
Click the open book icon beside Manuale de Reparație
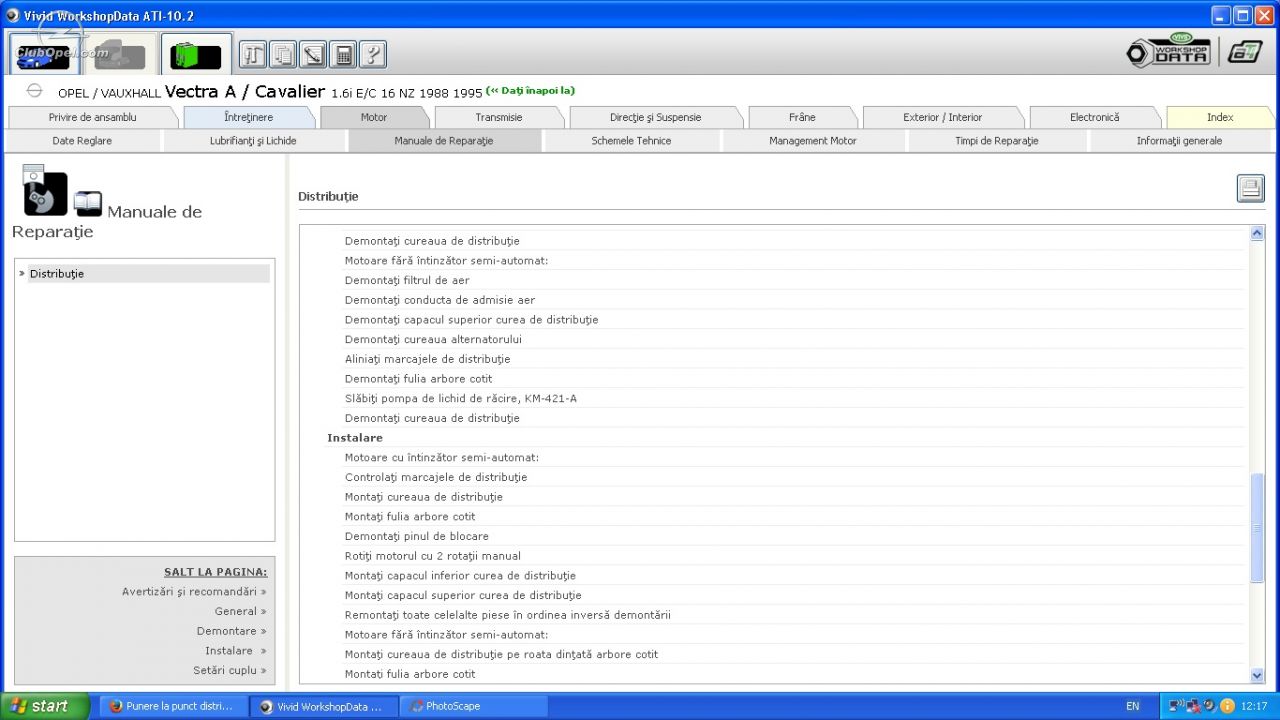tap(88, 204)
